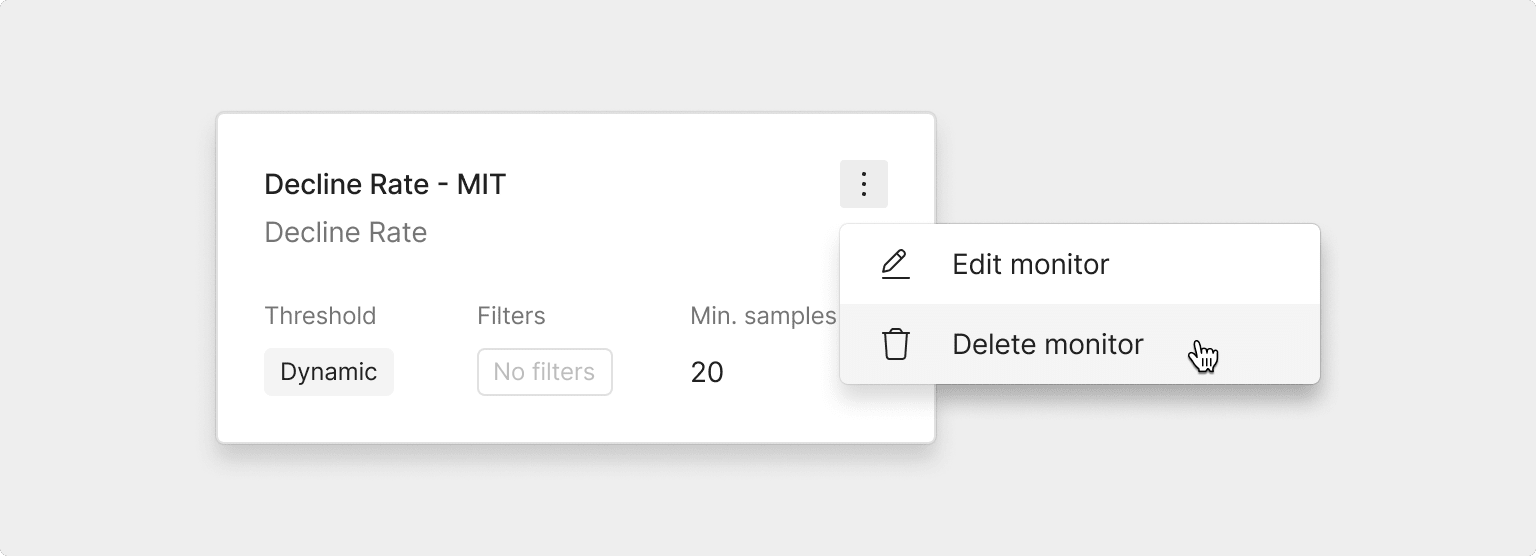Choose Delete monitor from the menu
Image resolution: width=1536 pixels, height=556 pixels.
tap(1080, 344)
